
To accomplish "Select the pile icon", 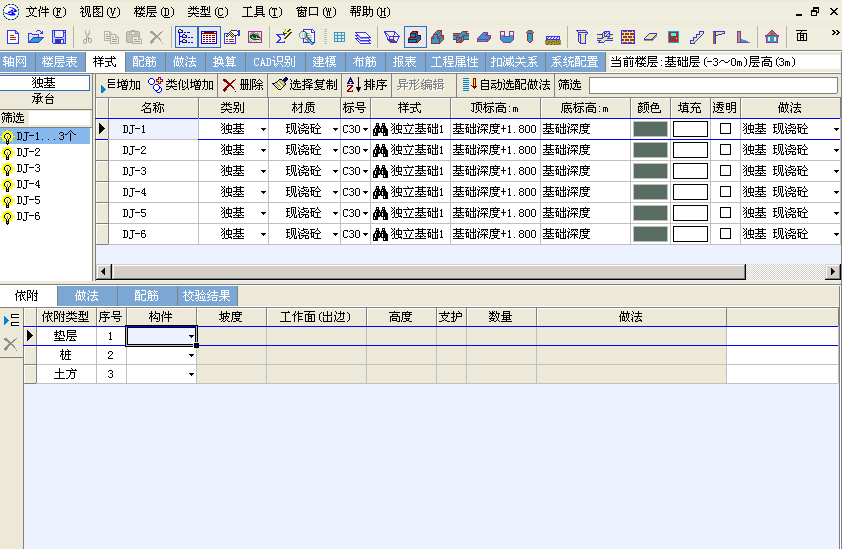I will pyautogui.click(x=530, y=37).
